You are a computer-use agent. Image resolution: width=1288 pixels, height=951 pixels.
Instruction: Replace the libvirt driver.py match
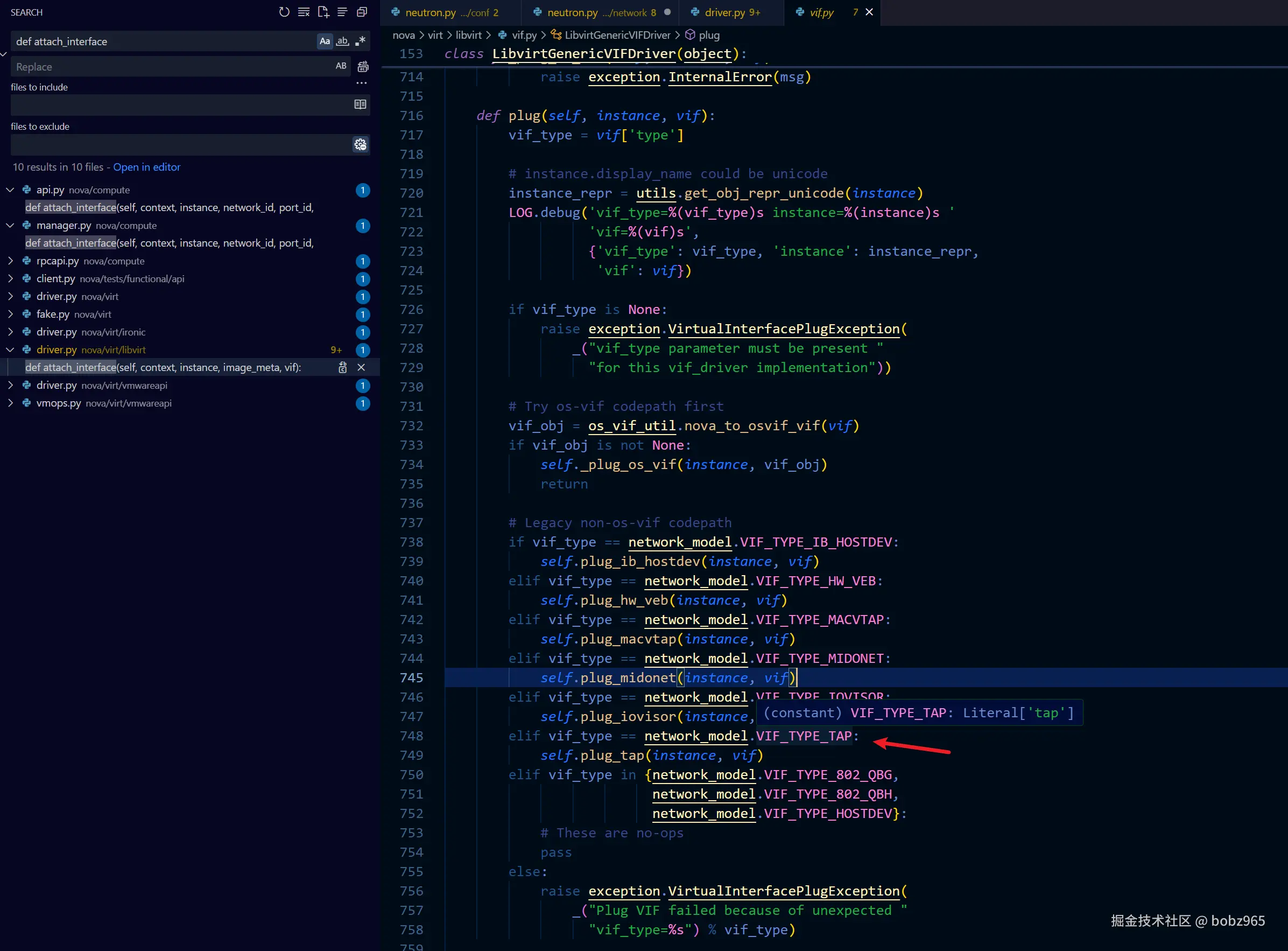tap(343, 367)
